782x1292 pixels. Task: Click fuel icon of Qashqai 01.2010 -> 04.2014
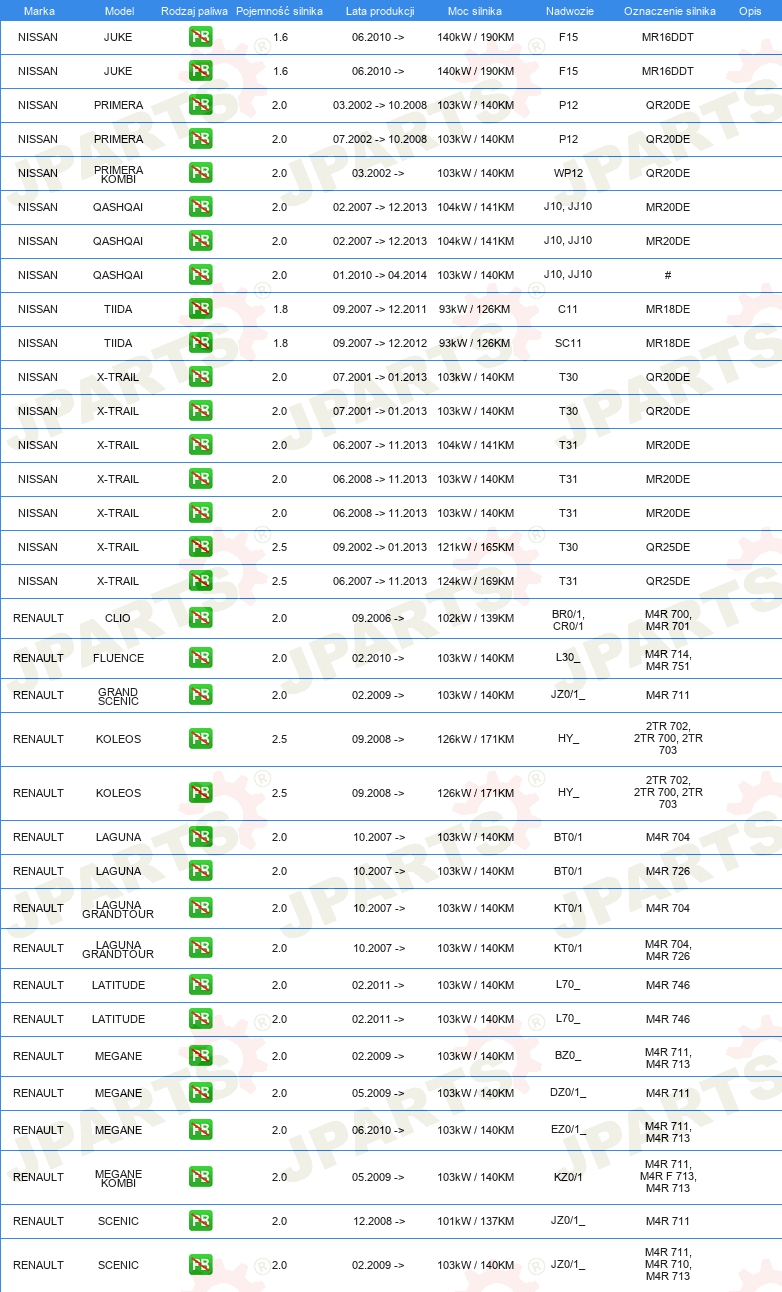click(200, 275)
